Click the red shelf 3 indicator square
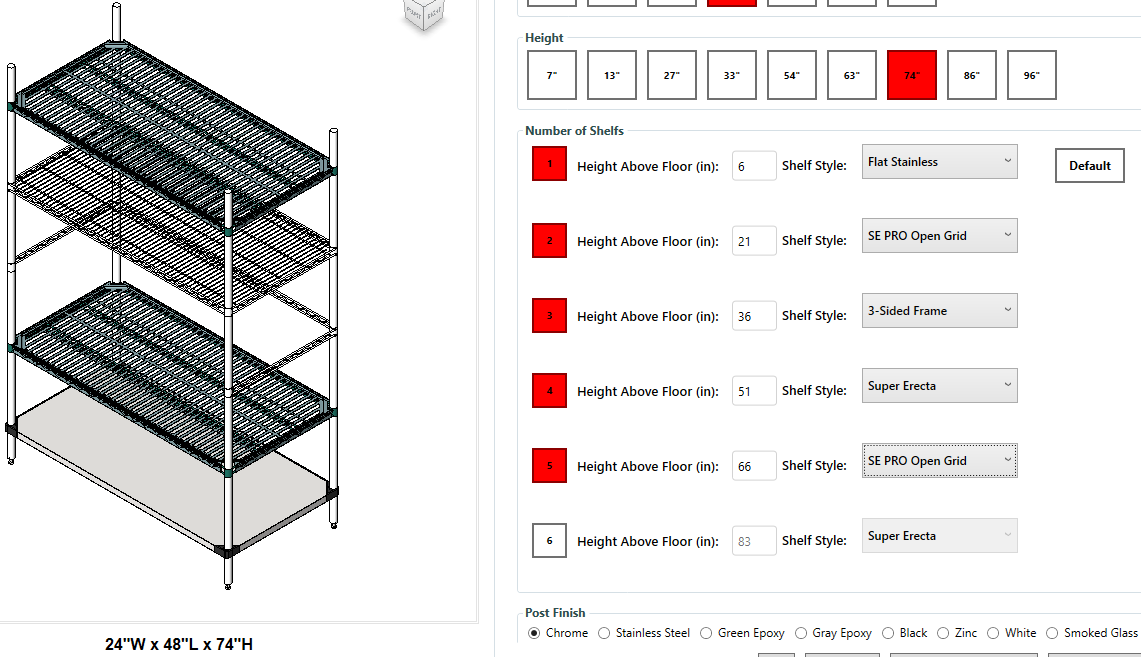The width and height of the screenshot is (1141, 657). (x=548, y=315)
